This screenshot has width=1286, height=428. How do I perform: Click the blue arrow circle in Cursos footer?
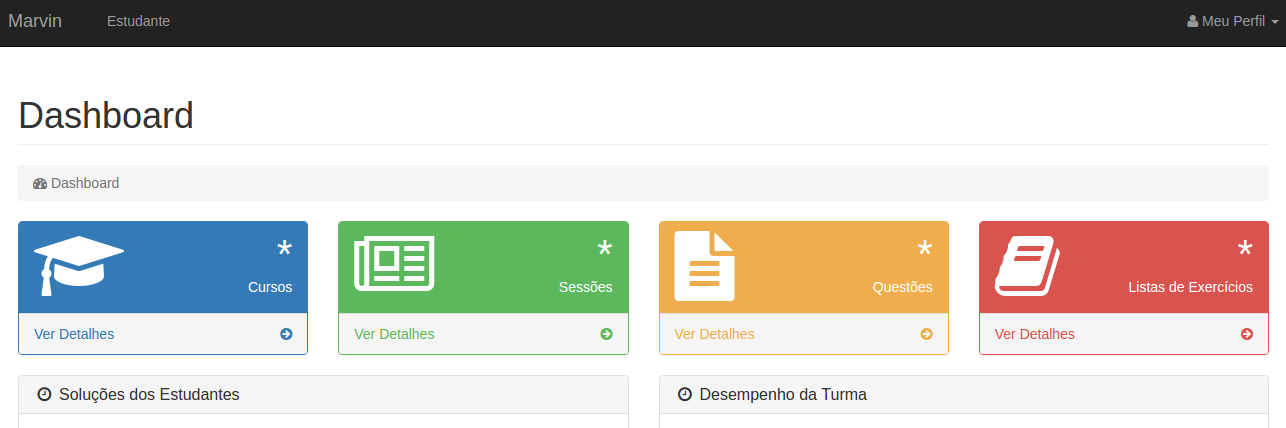click(x=286, y=334)
